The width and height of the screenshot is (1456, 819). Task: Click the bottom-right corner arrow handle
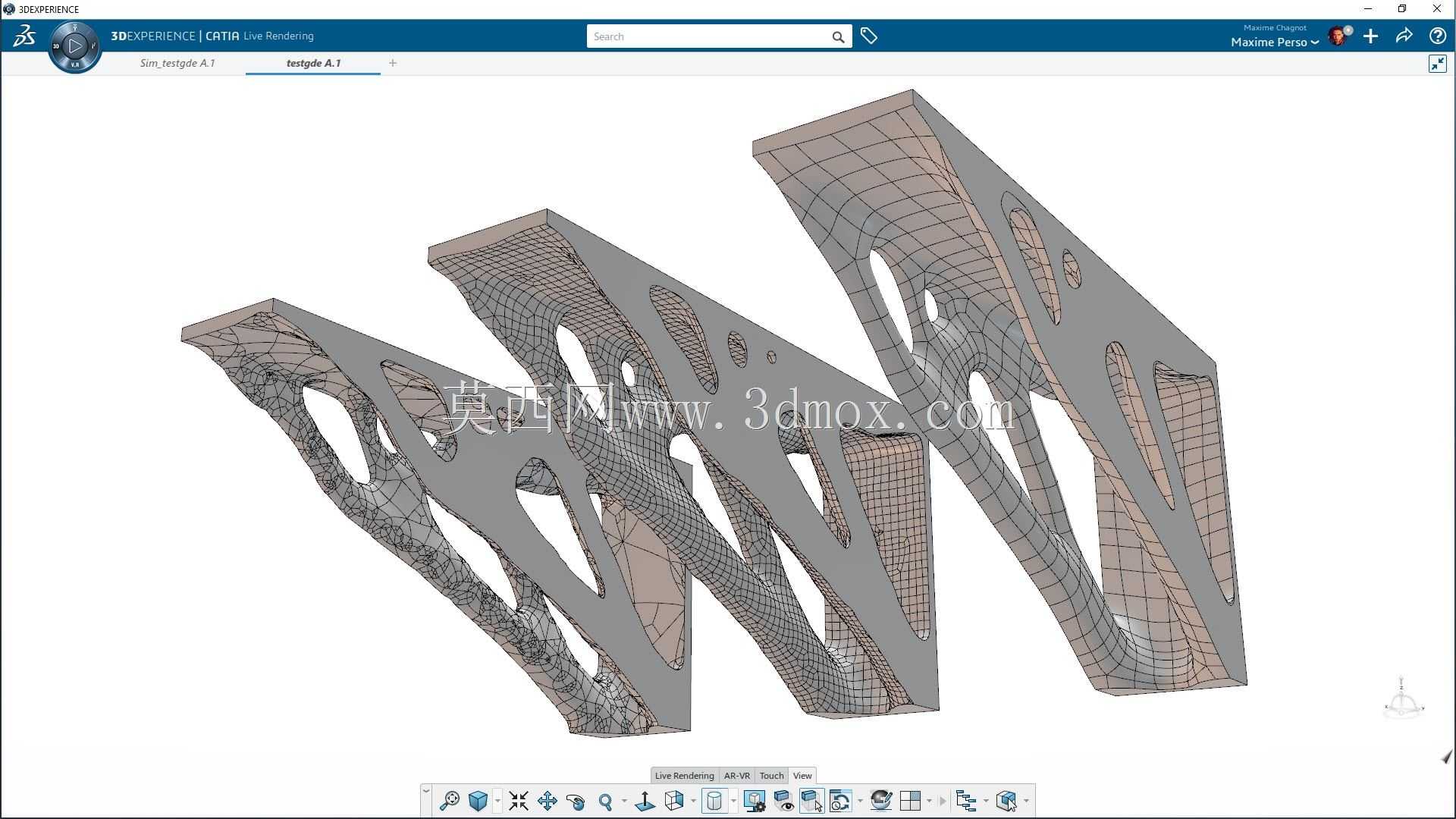click(x=1446, y=756)
